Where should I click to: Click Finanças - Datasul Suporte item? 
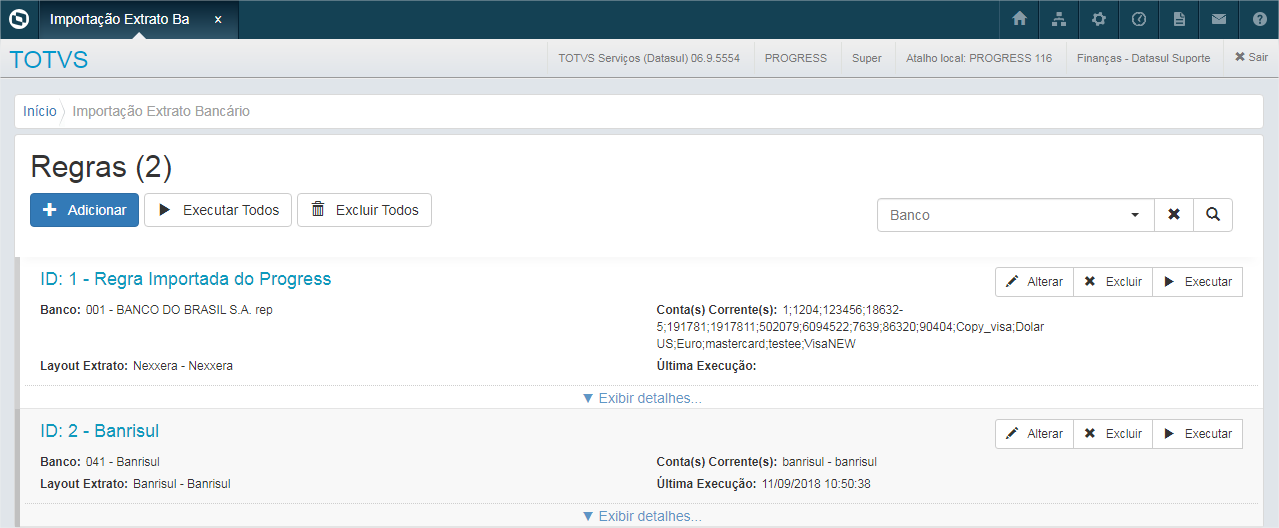[x=1143, y=58]
